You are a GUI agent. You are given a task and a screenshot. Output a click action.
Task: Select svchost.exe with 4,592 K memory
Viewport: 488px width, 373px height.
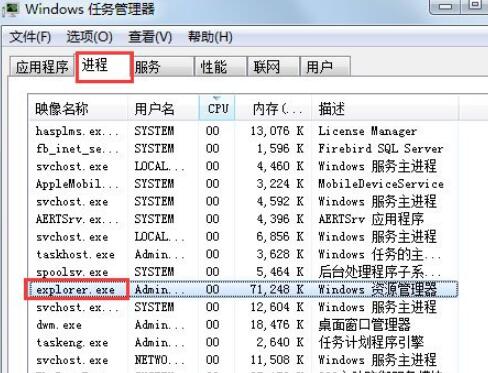click(244, 202)
